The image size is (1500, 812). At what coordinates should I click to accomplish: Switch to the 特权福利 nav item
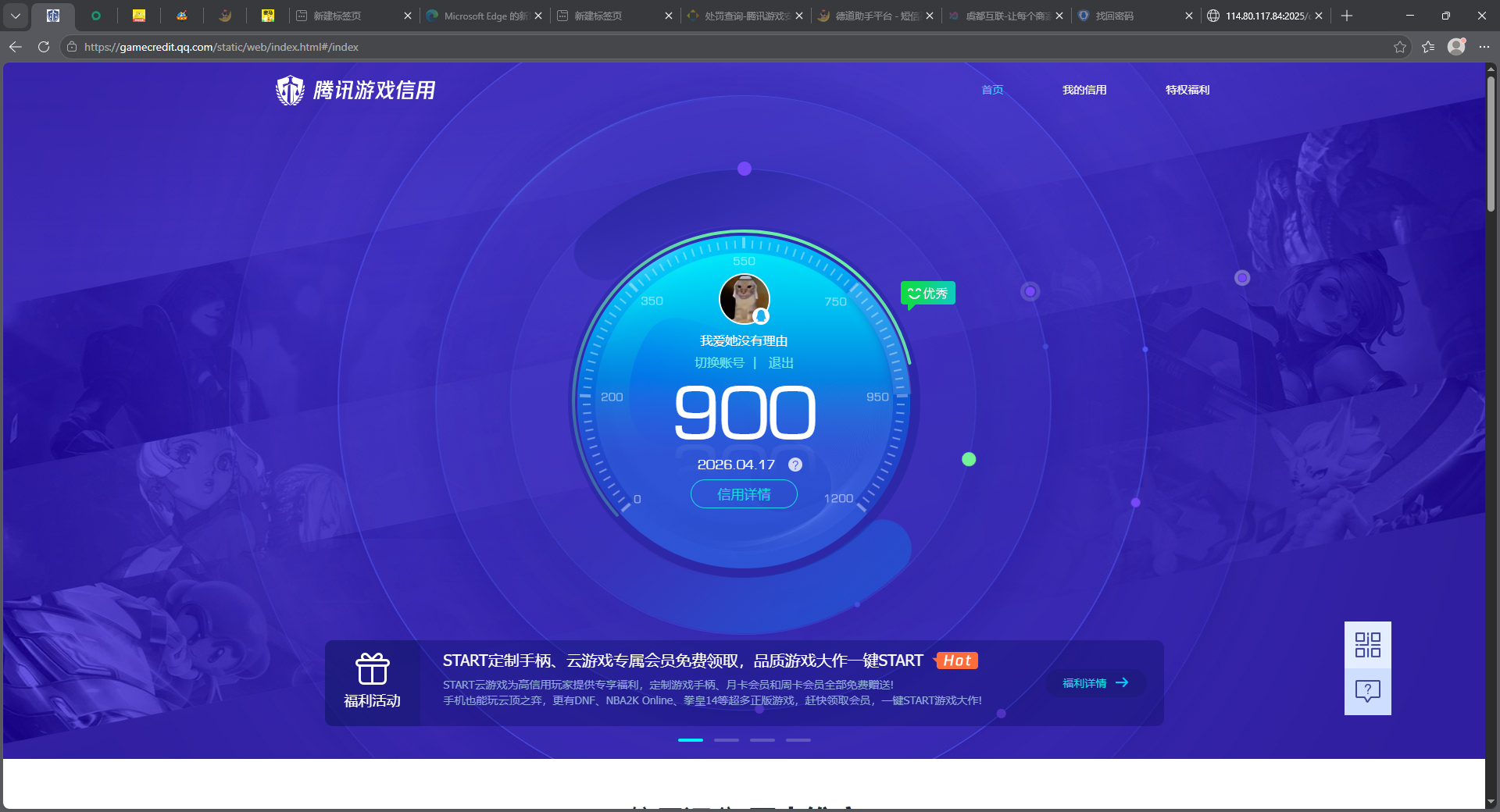click(x=1186, y=90)
